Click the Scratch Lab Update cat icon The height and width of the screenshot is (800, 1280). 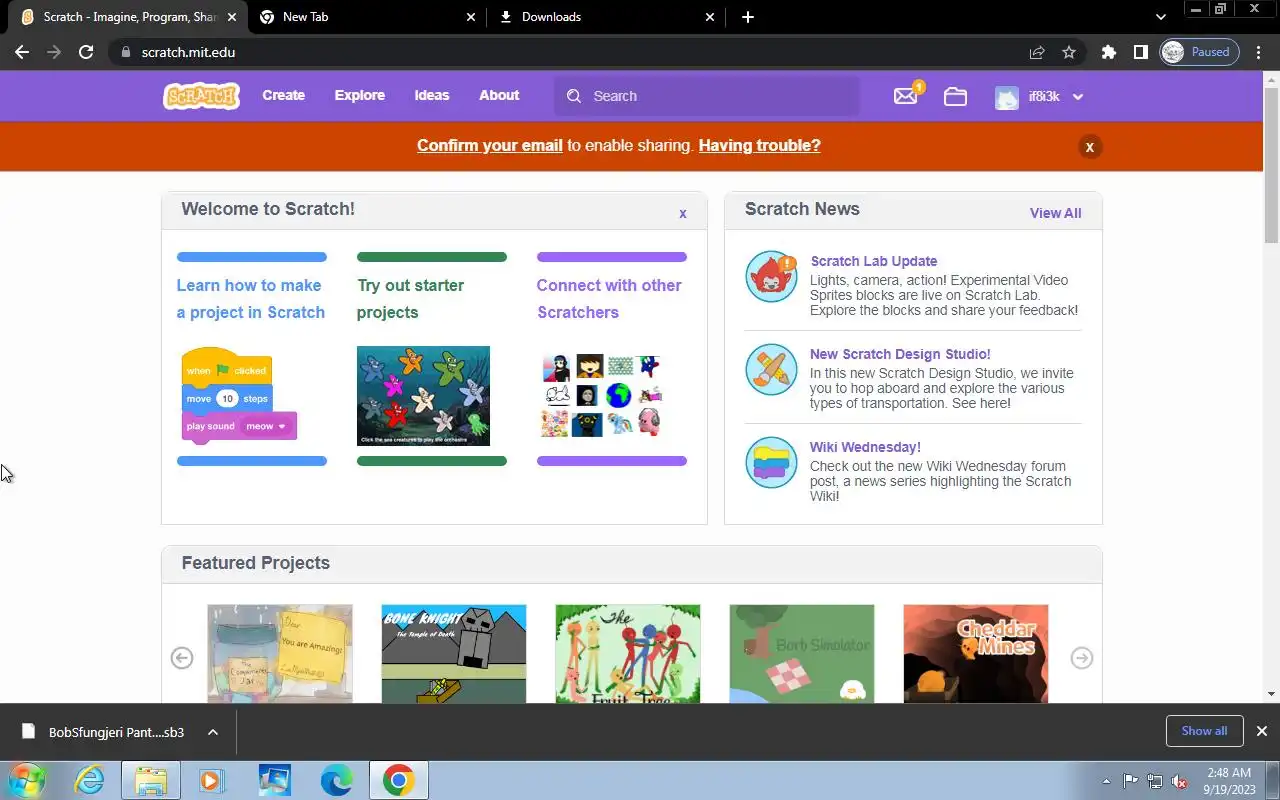click(771, 277)
